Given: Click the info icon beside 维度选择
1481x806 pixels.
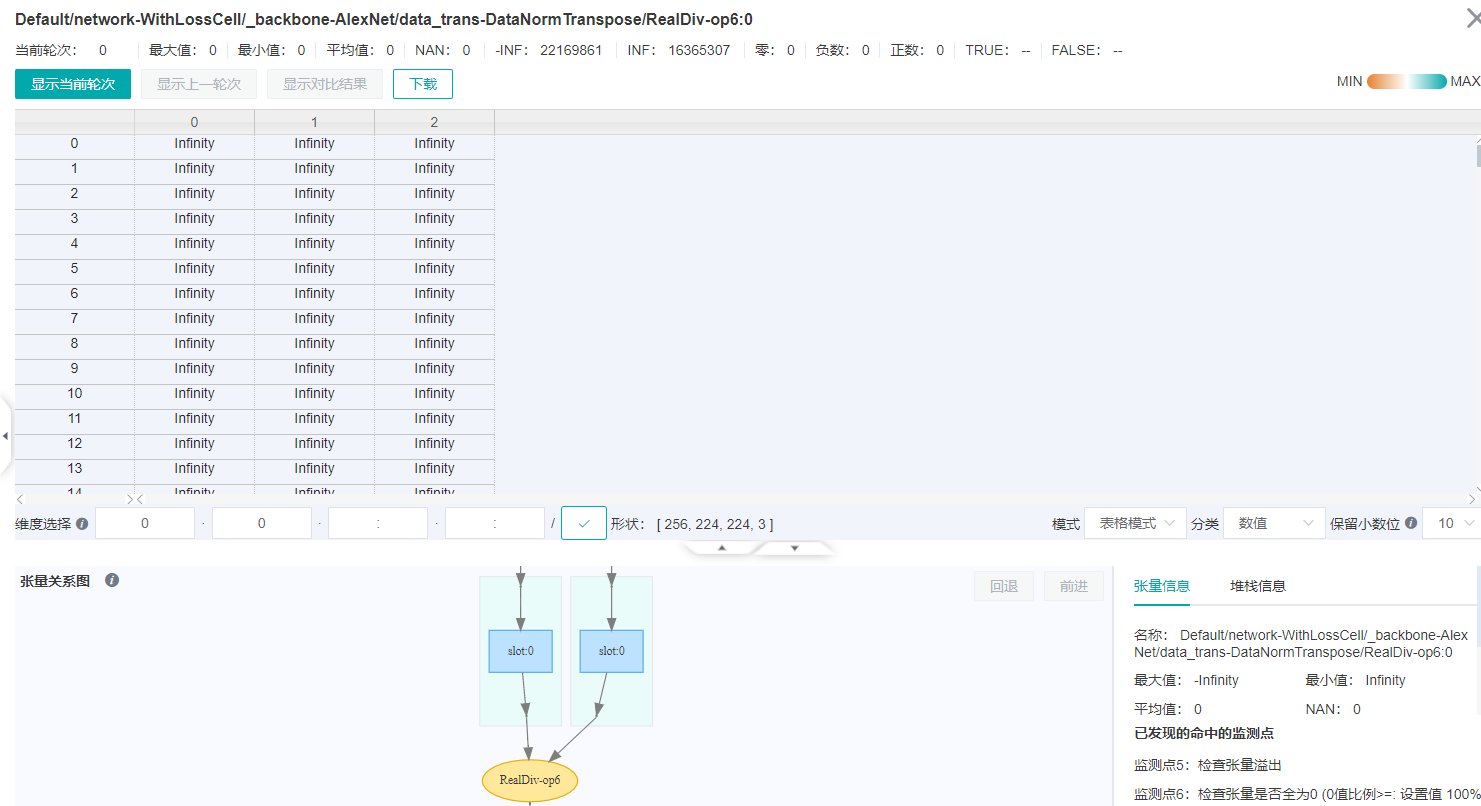Looking at the screenshot, I should (x=82, y=524).
